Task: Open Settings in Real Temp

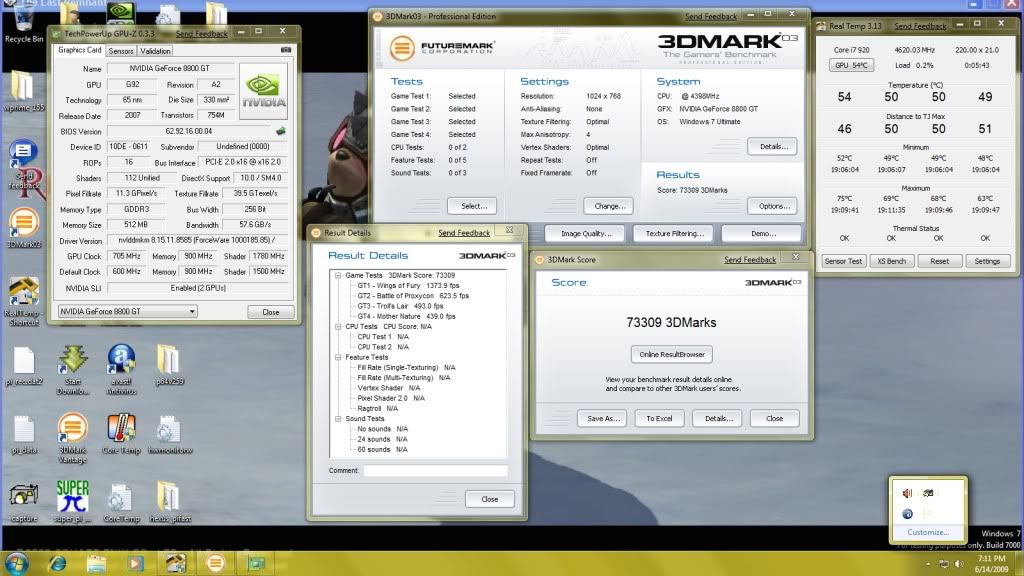Action: [x=987, y=261]
